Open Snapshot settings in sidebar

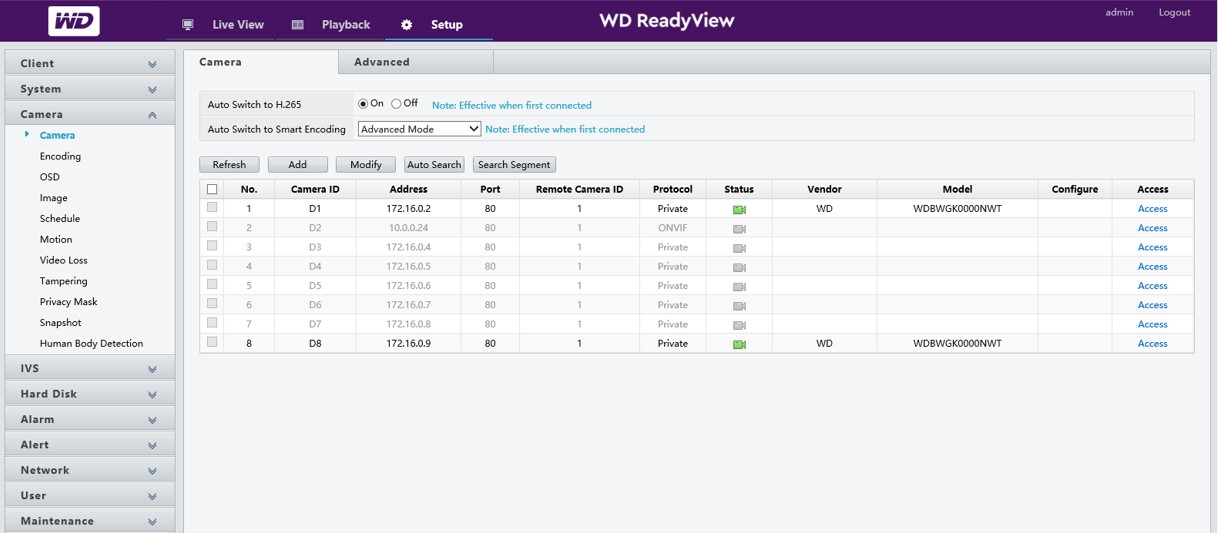(61, 323)
